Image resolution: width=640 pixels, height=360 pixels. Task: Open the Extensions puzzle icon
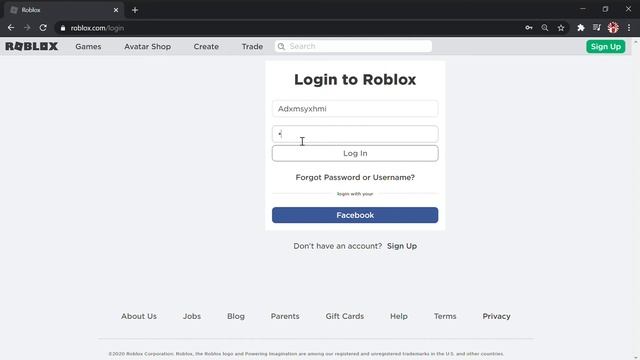pyautogui.click(x=581, y=28)
